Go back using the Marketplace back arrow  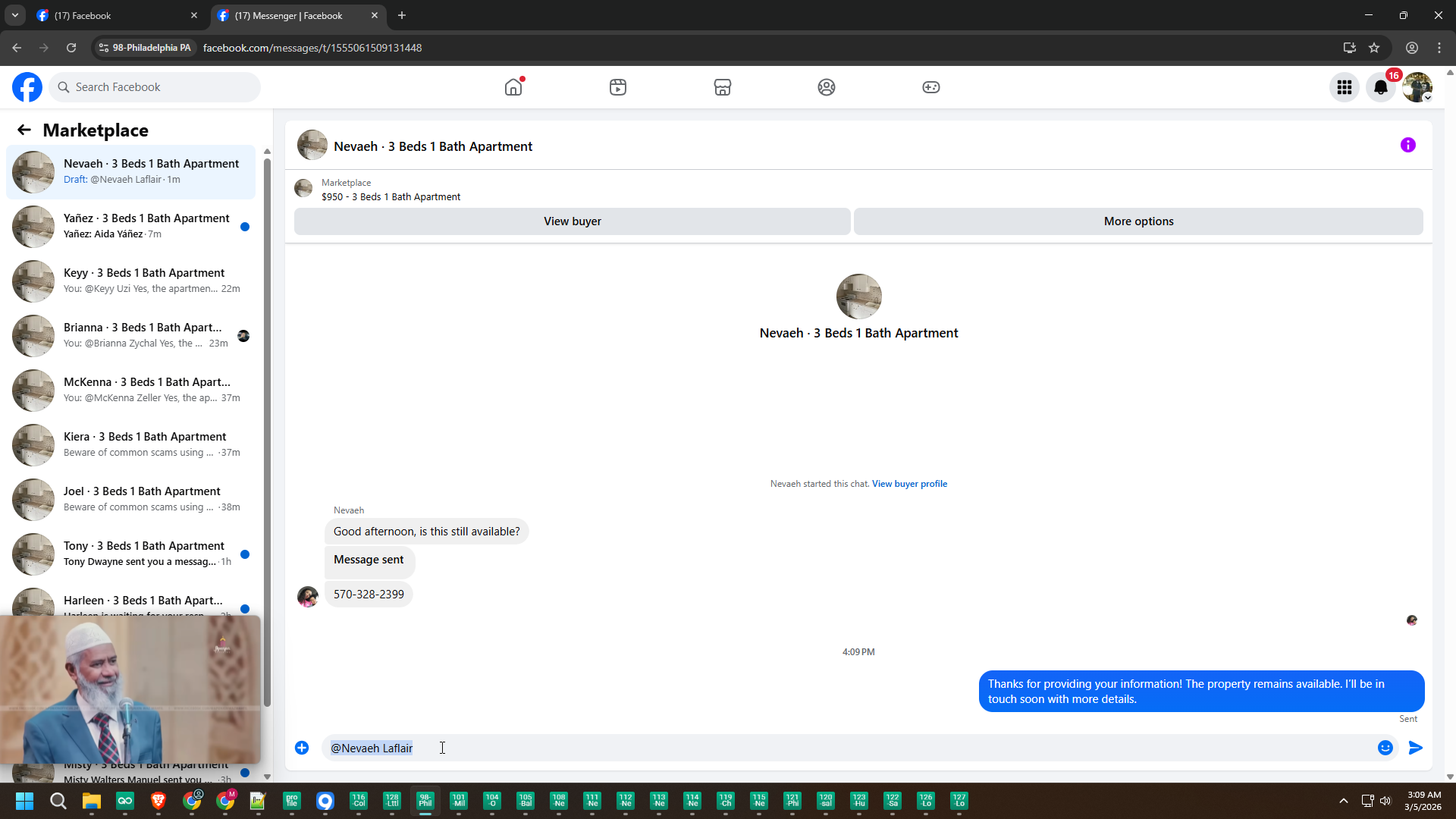24,130
